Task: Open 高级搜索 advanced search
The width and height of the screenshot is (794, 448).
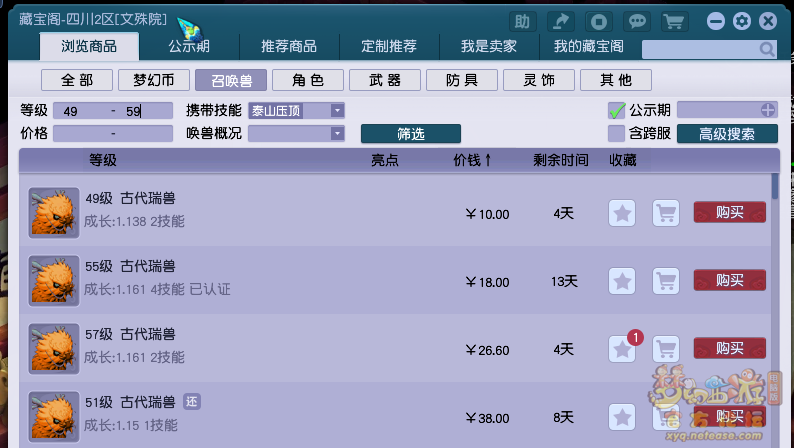Action: [x=727, y=133]
